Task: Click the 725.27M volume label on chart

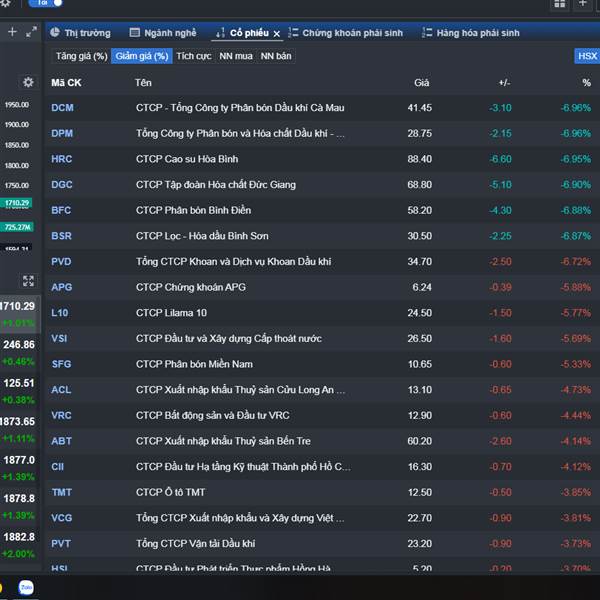Action: (17, 227)
